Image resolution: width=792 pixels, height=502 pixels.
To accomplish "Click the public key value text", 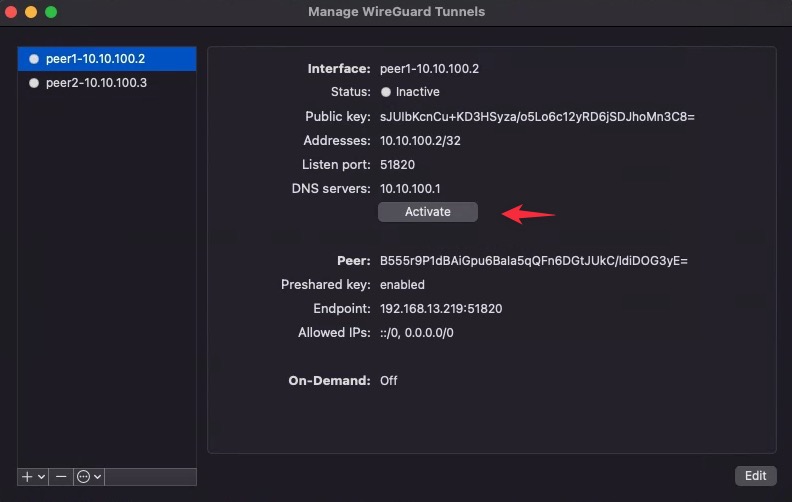I will pos(537,117).
